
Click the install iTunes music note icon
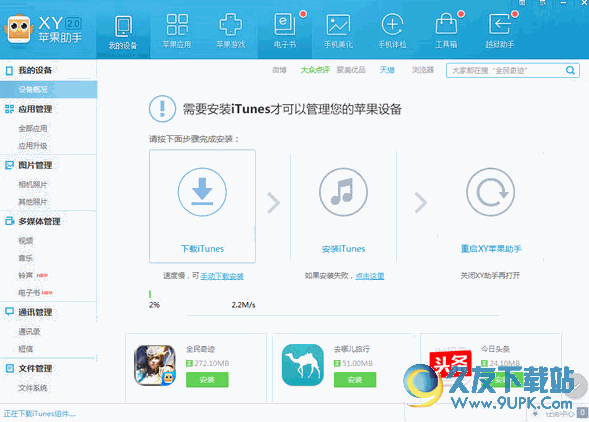pyautogui.click(x=343, y=192)
